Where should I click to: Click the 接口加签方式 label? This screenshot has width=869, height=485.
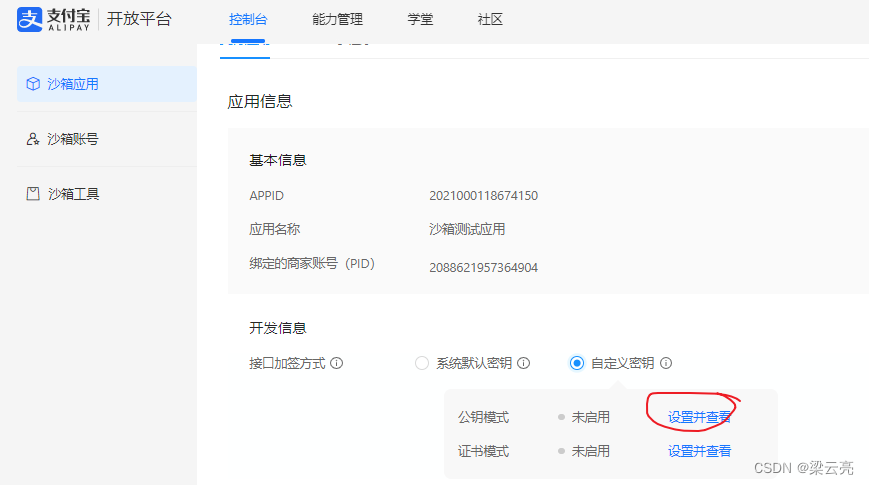click(287, 363)
